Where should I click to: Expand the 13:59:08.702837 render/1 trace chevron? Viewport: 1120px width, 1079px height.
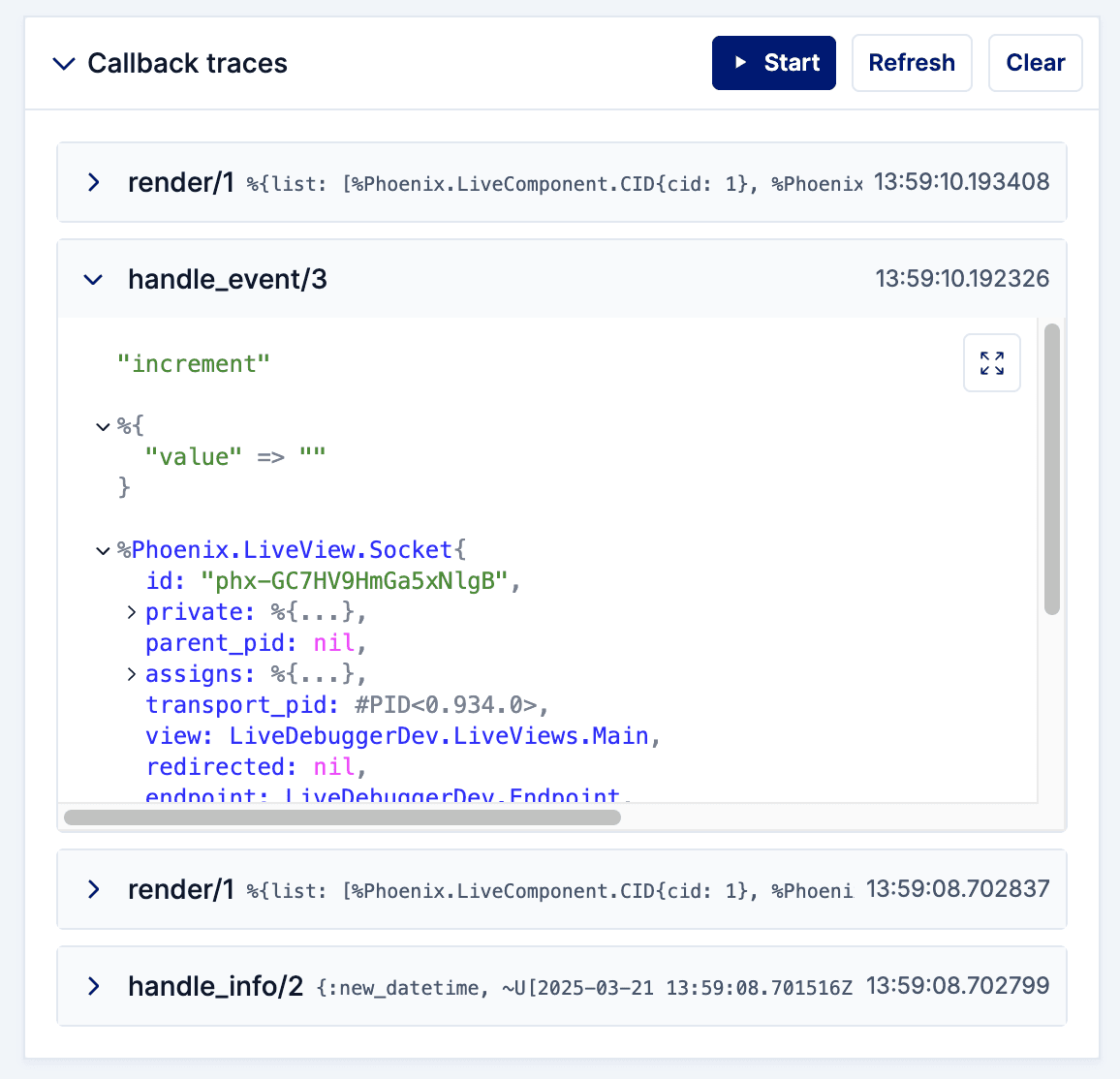[94, 889]
